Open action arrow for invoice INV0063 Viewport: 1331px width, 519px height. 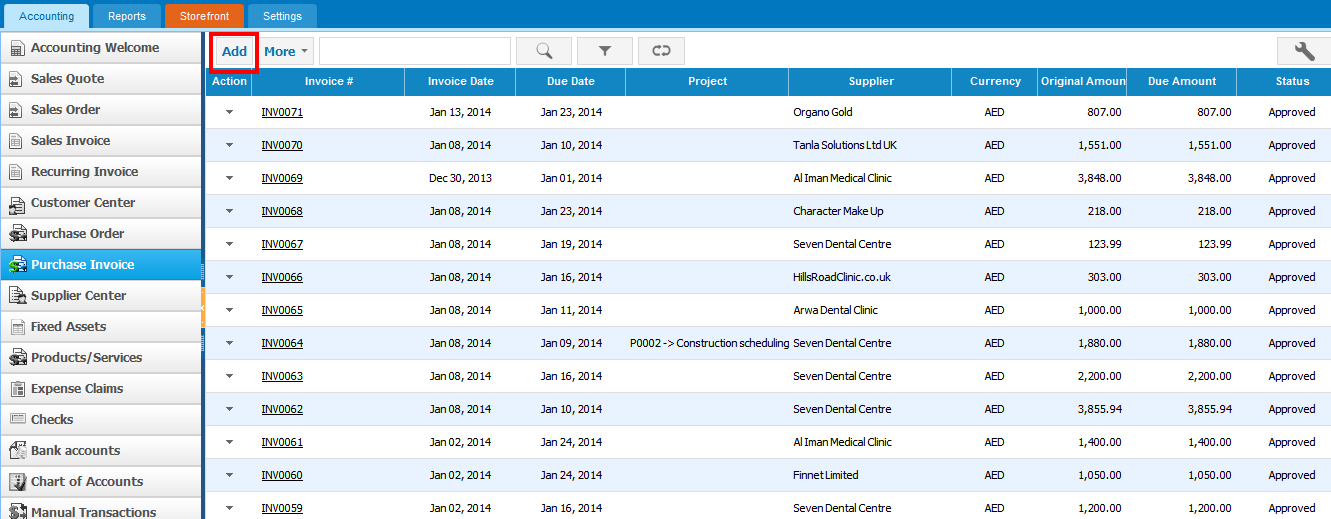tap(229, 376)
